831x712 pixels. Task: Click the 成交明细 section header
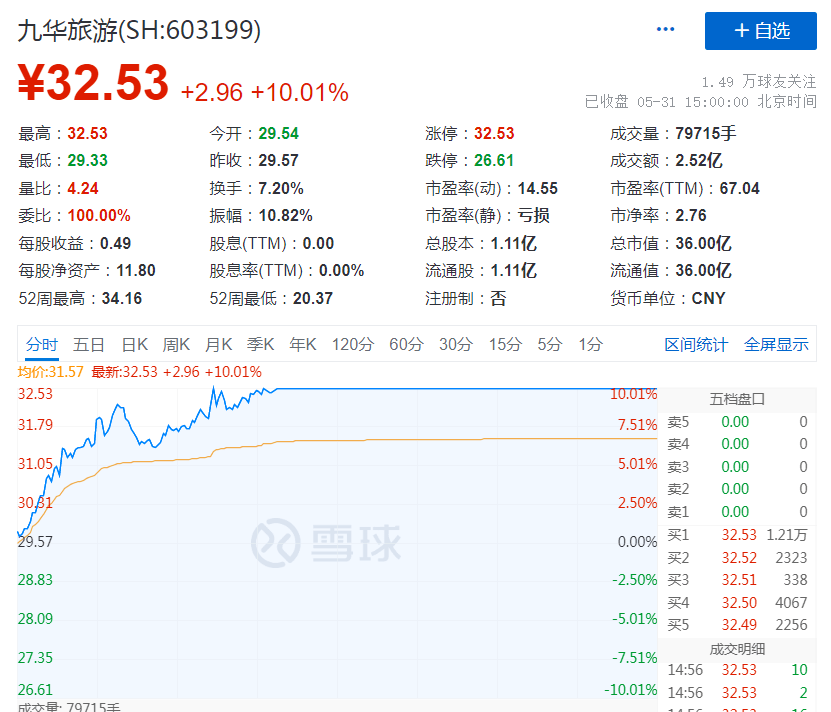pyautogui.click(x=737, y=649)
